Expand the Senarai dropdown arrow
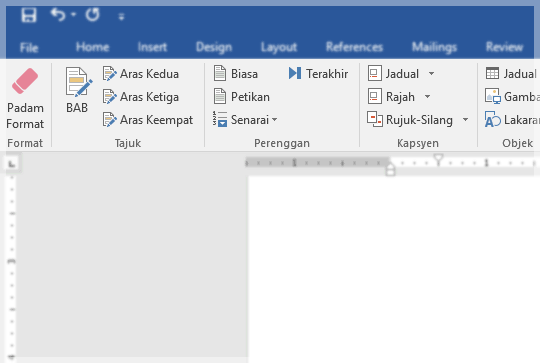The image size is (540, 363). point(274,120)
